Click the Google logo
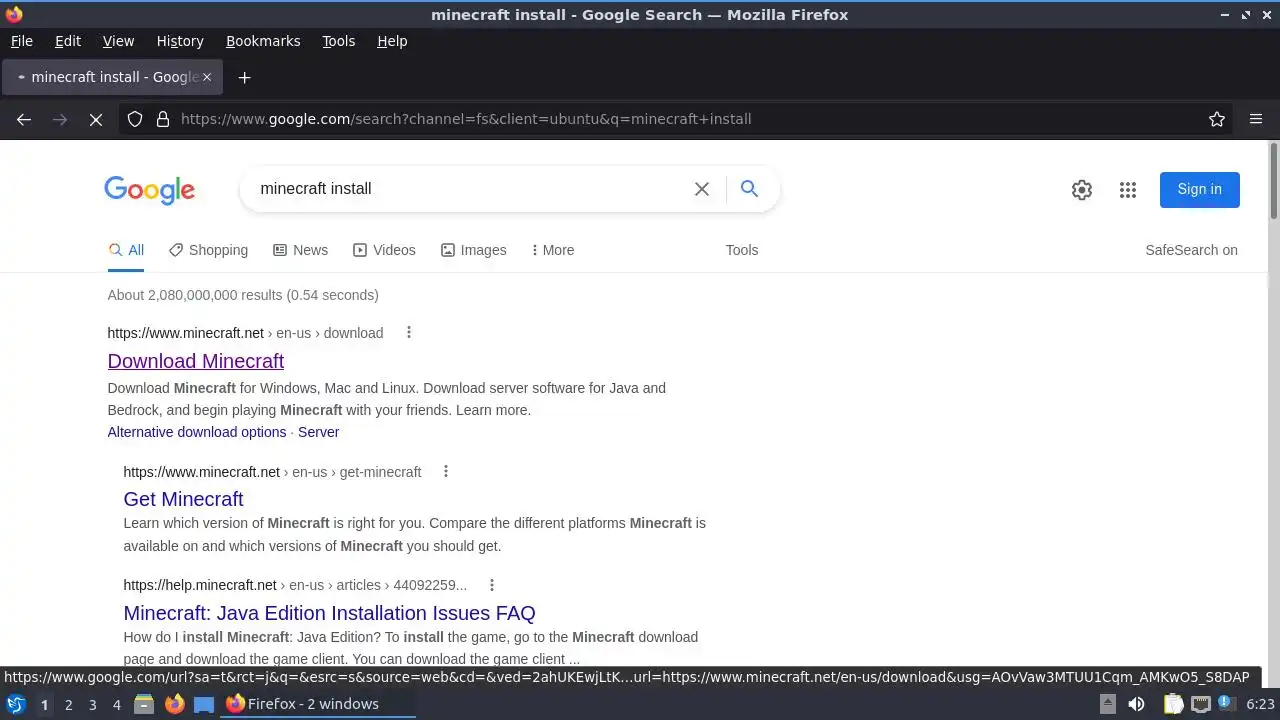 [149, 190]
